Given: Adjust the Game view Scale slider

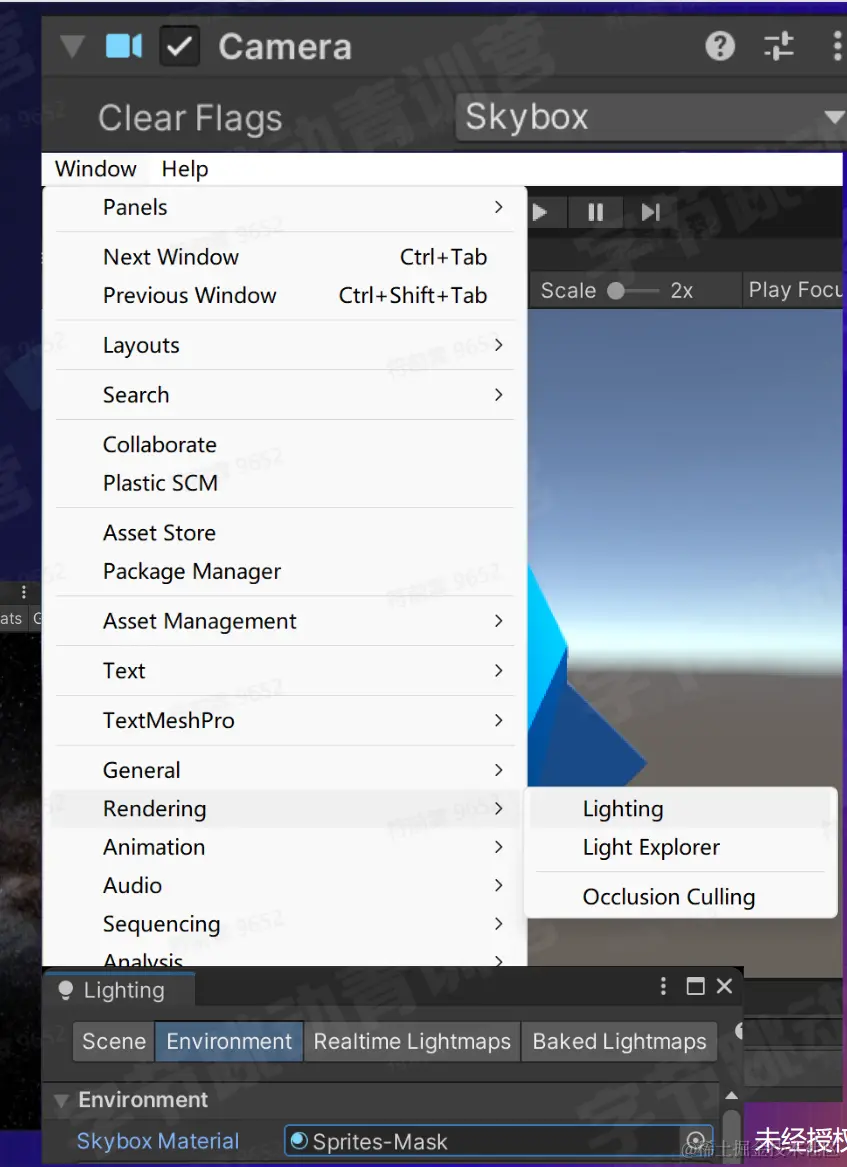Looking at the screenshot, I should click(x=633, y=290).
